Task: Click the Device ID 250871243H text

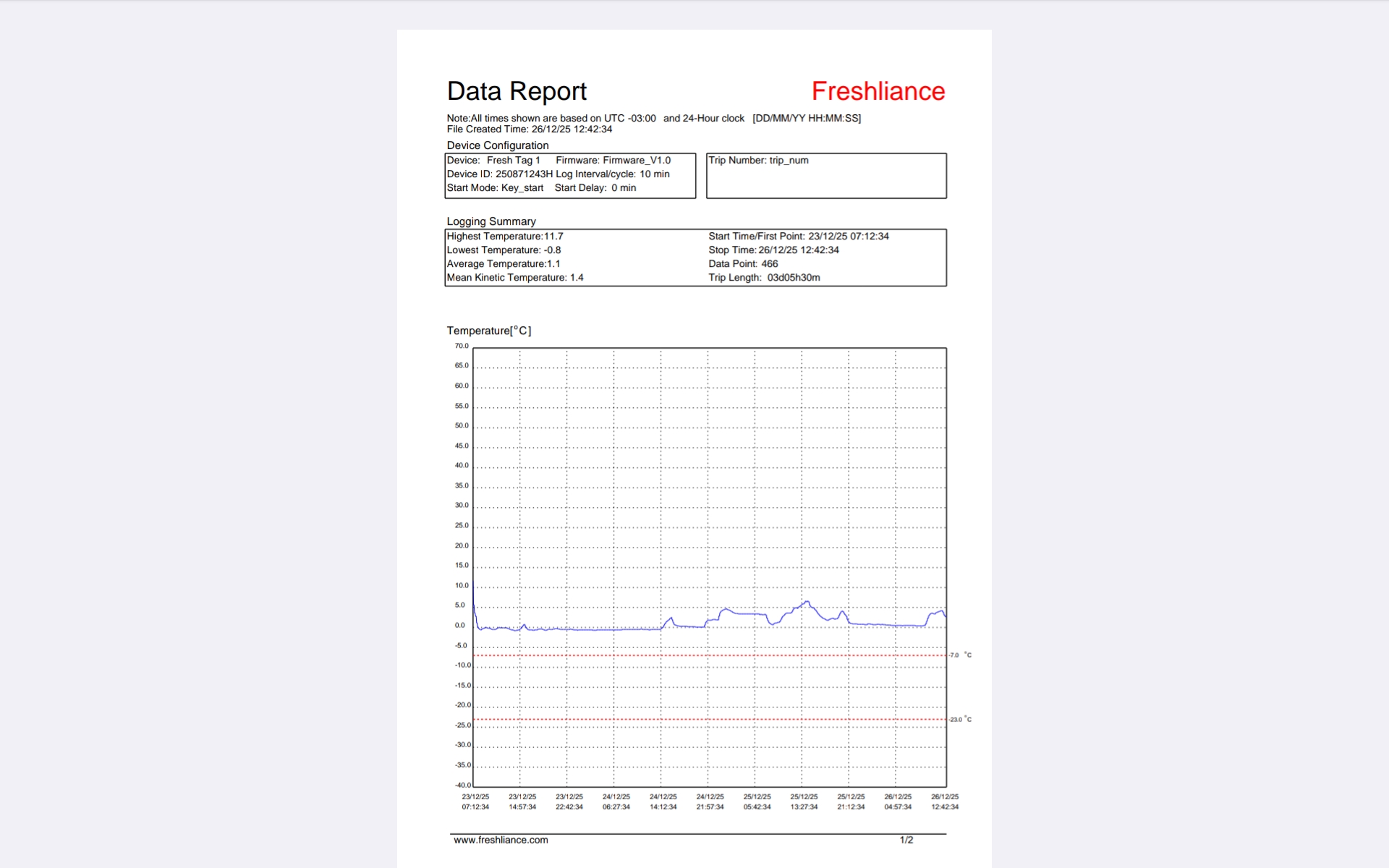Action: [x=499, y=174]
